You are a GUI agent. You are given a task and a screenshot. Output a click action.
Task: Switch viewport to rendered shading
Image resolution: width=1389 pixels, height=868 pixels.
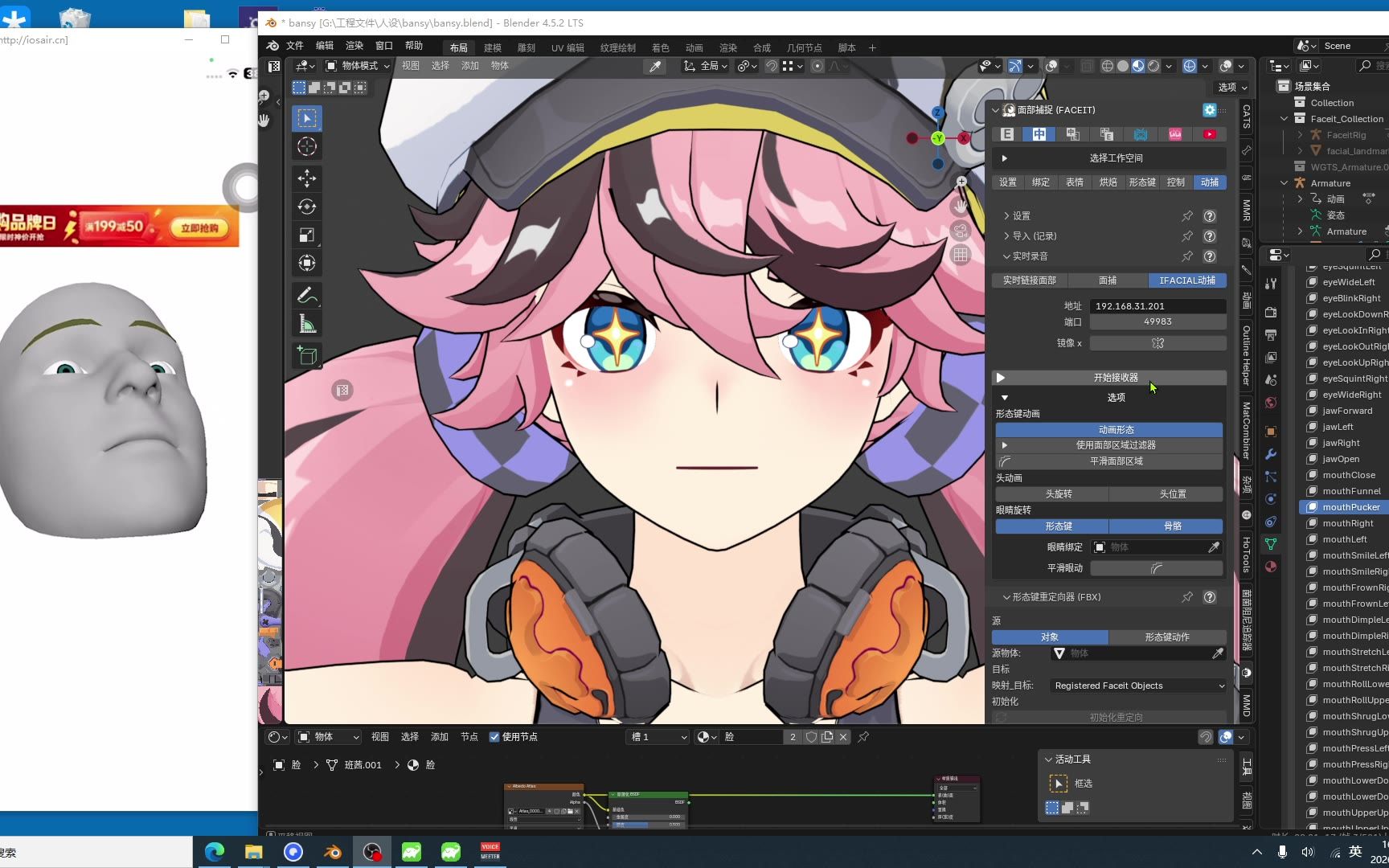(1153, 66)
